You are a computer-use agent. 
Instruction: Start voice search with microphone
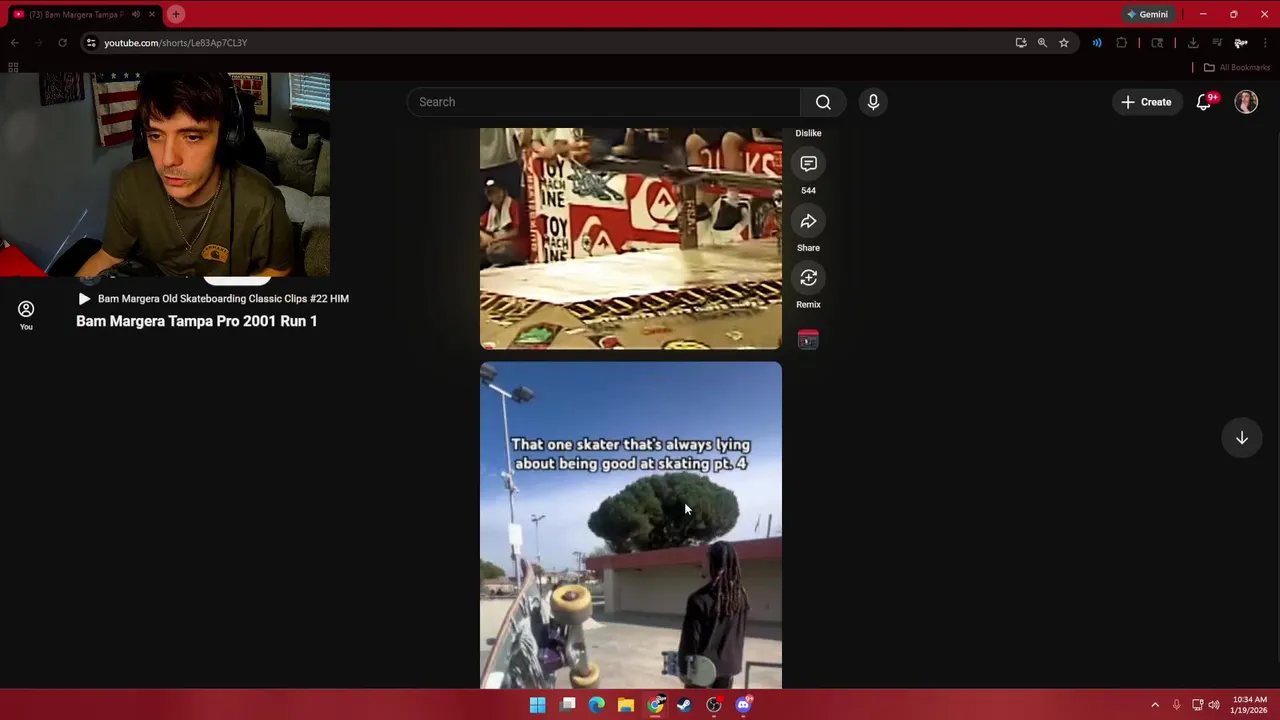click(873, 102)
